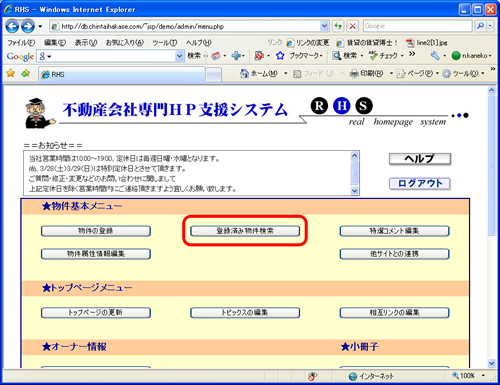Click the Google toolbar bookmark star icon

(x=280, y=56)
